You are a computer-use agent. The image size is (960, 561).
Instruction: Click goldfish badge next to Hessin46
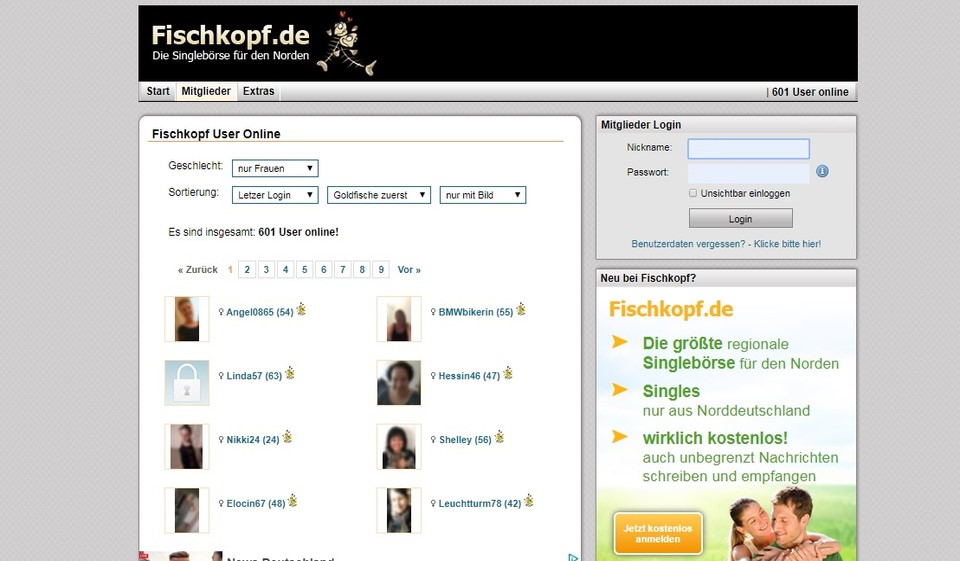point(508,374)
